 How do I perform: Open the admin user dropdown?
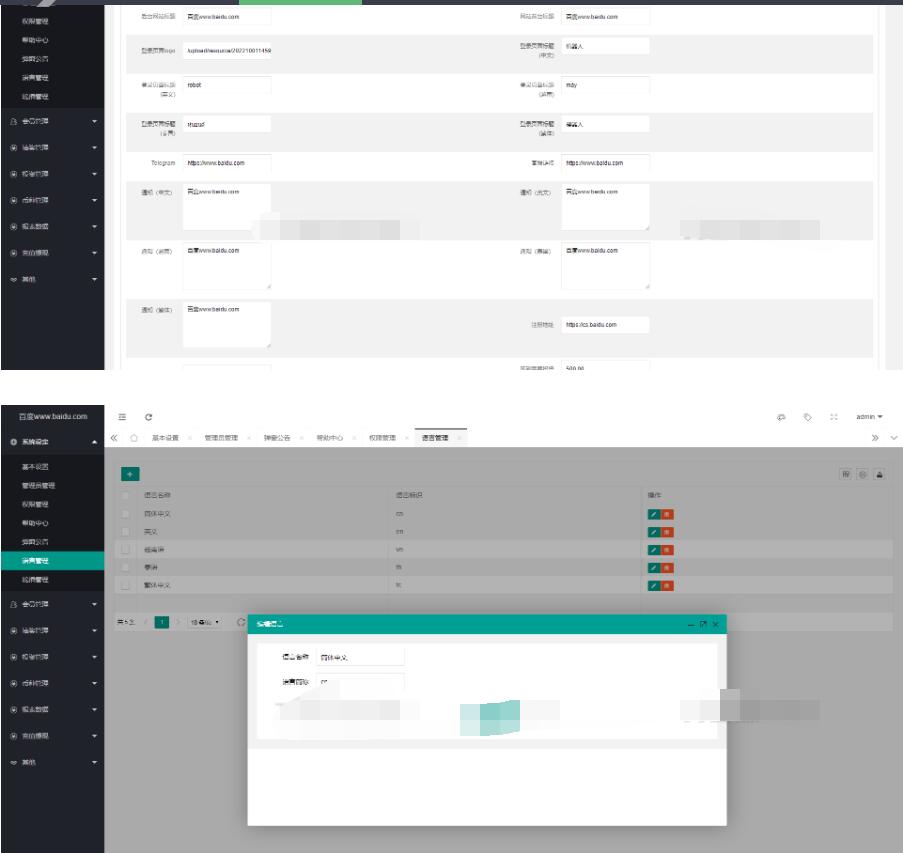point(868,416)
